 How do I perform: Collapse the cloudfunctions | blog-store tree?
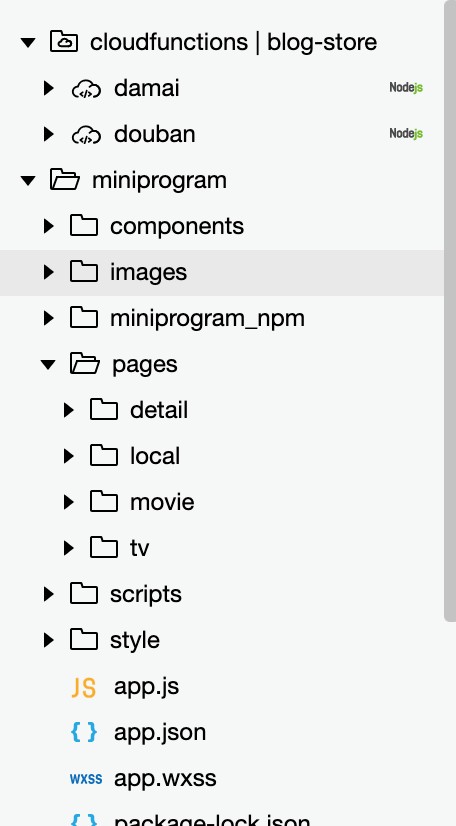(x=28, y=42)
